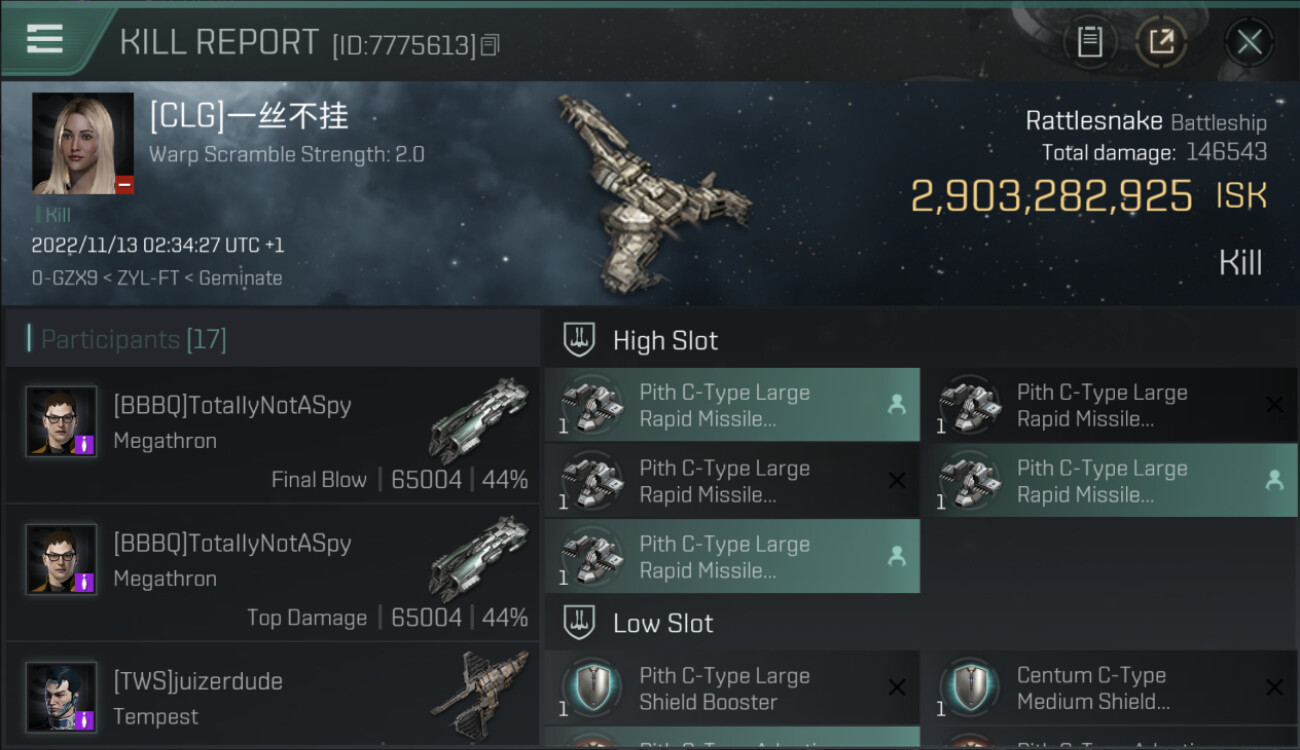1300x750 pixels.
Task: Close the Kill Report window
Action: (x=1249, y=42)
